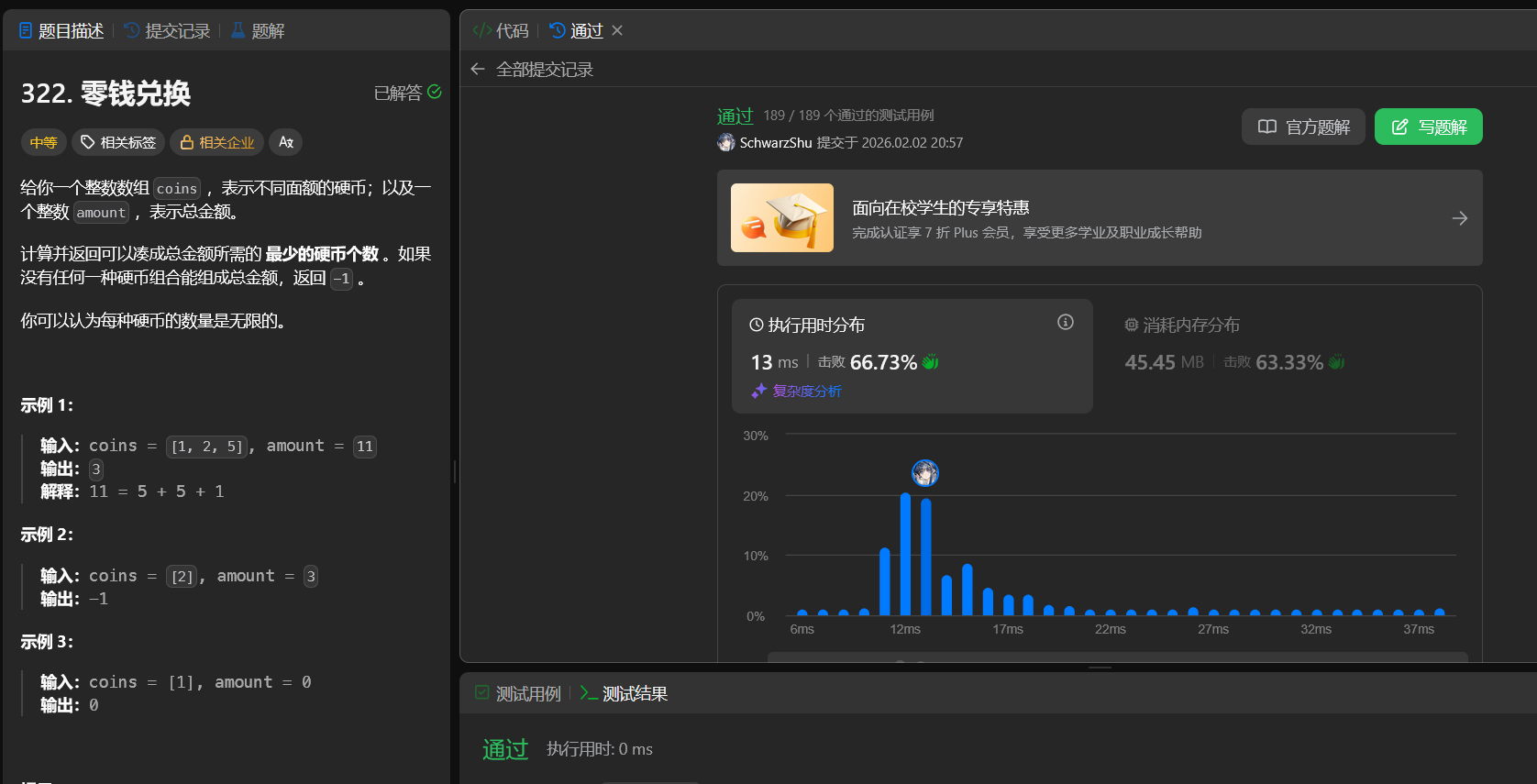Click SchwarzShu's small profile avatar
The image size is (1537, 784).
point(726,143)
